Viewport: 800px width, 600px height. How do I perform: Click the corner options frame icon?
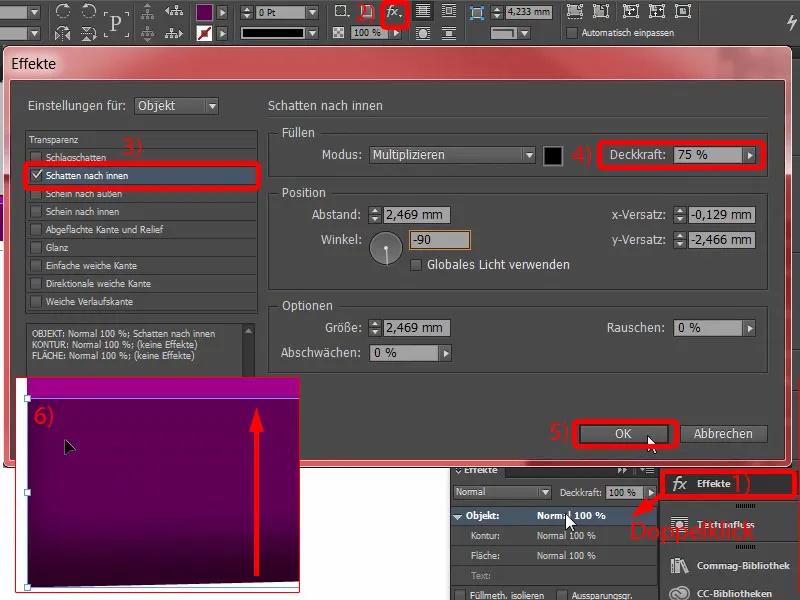point(477,12)
